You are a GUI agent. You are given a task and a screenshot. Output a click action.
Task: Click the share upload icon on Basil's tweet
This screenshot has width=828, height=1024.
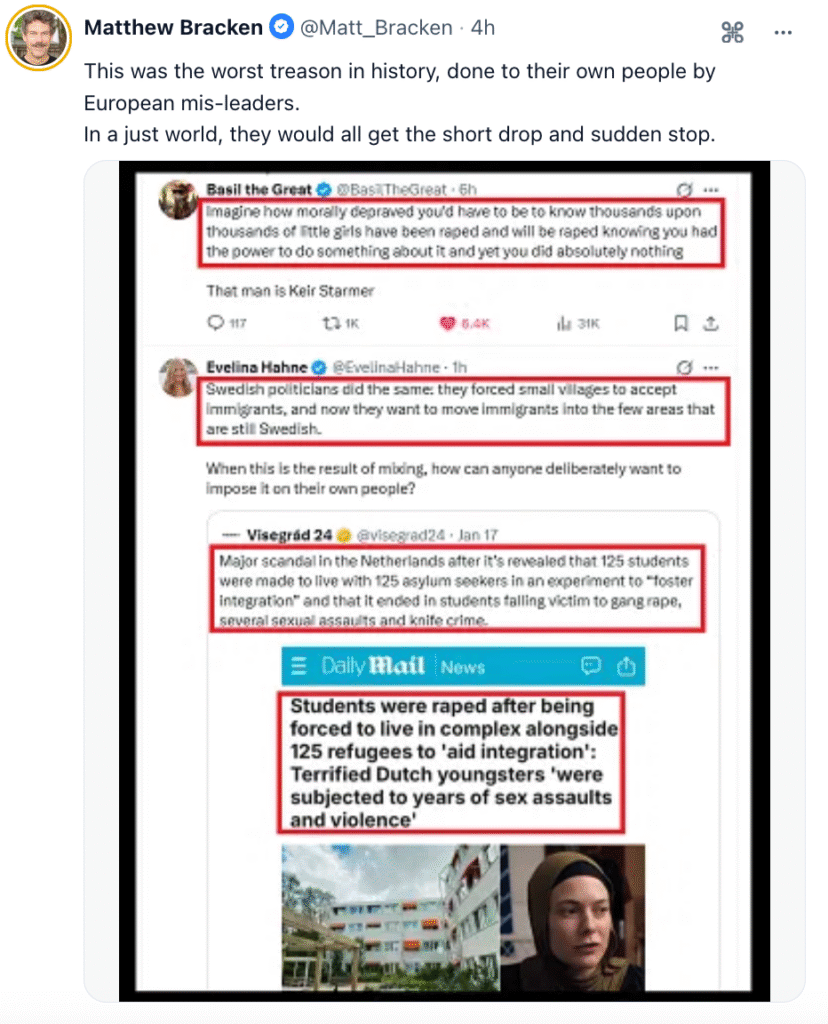[x=710, y=323]
